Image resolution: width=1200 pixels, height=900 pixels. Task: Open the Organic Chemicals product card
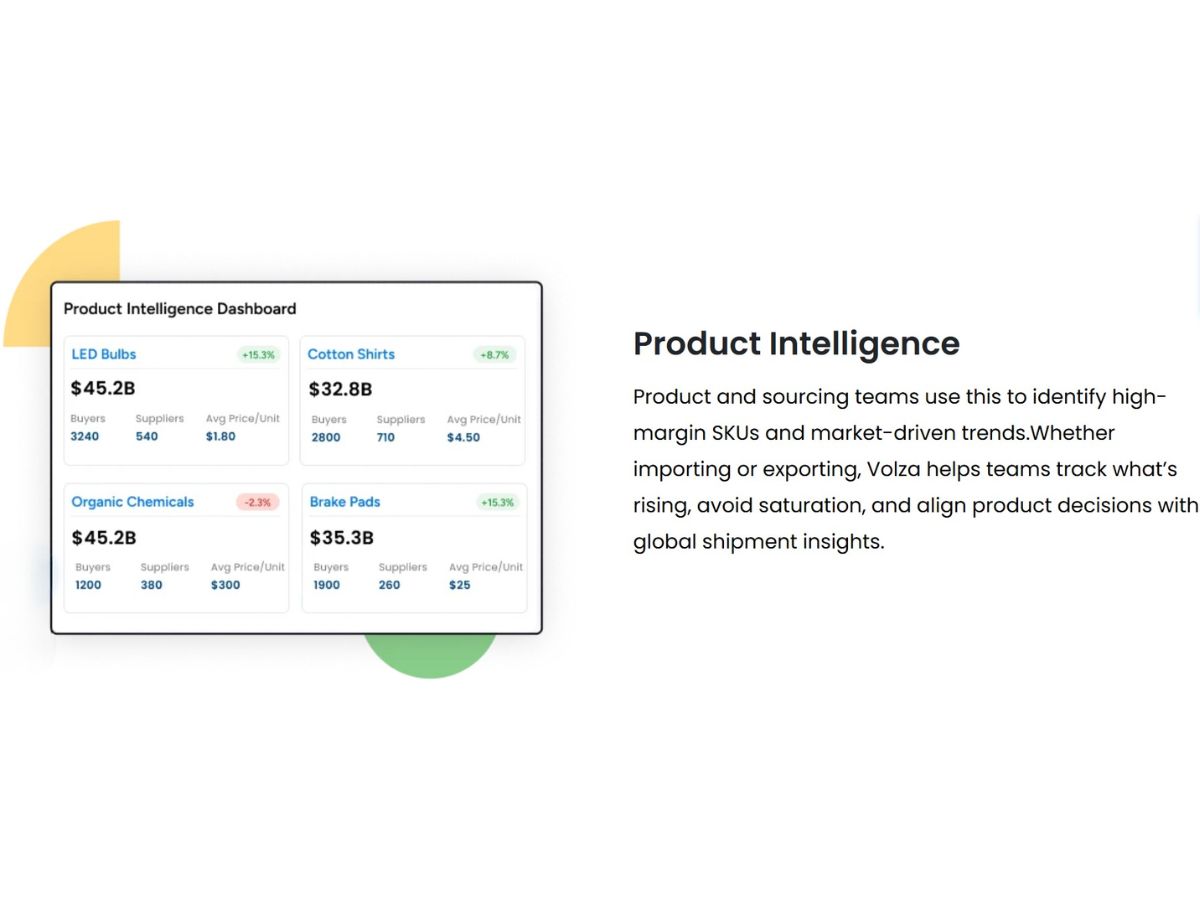point(176,548)
